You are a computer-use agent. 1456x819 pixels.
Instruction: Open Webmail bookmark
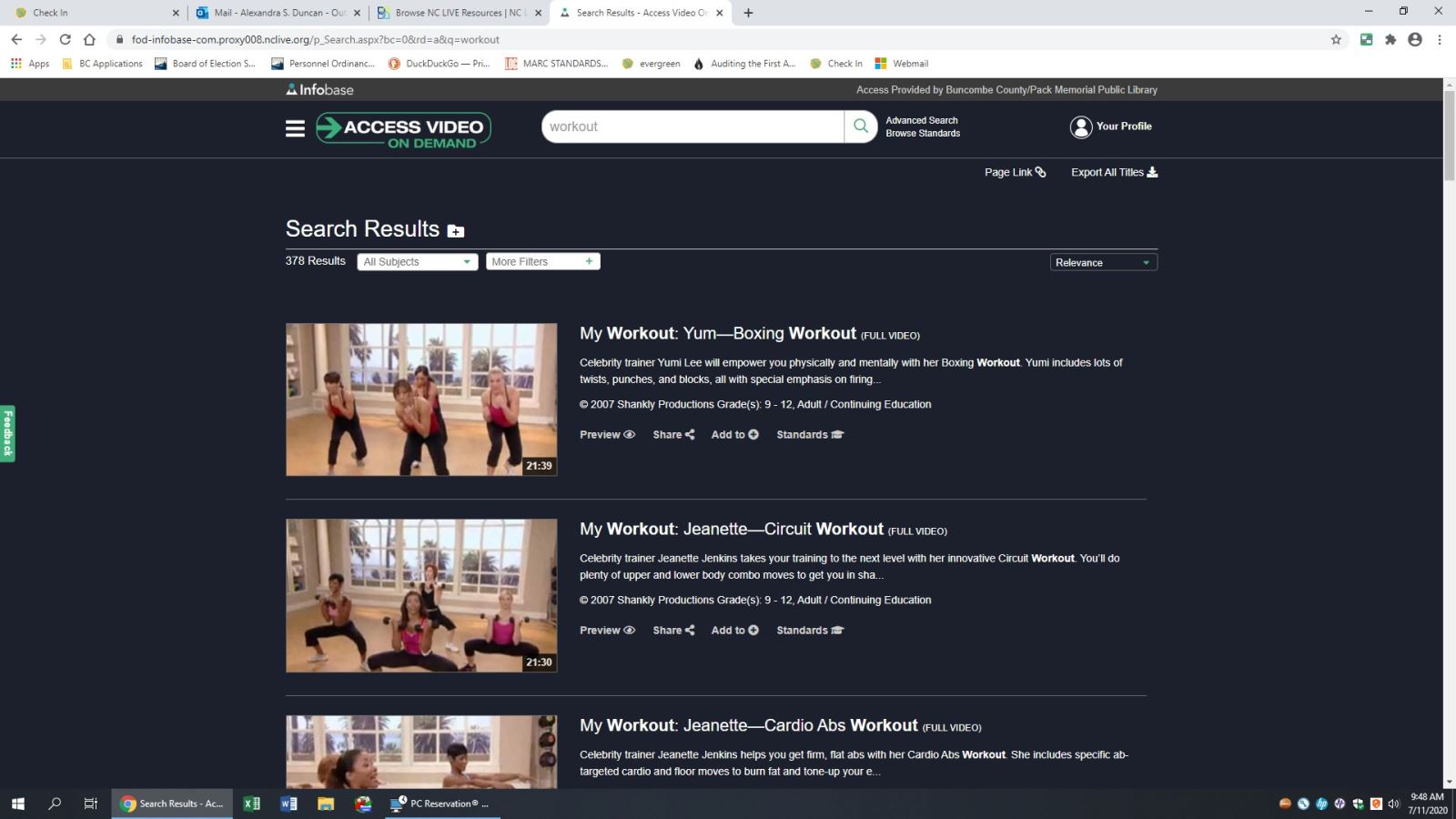[902, 64]
